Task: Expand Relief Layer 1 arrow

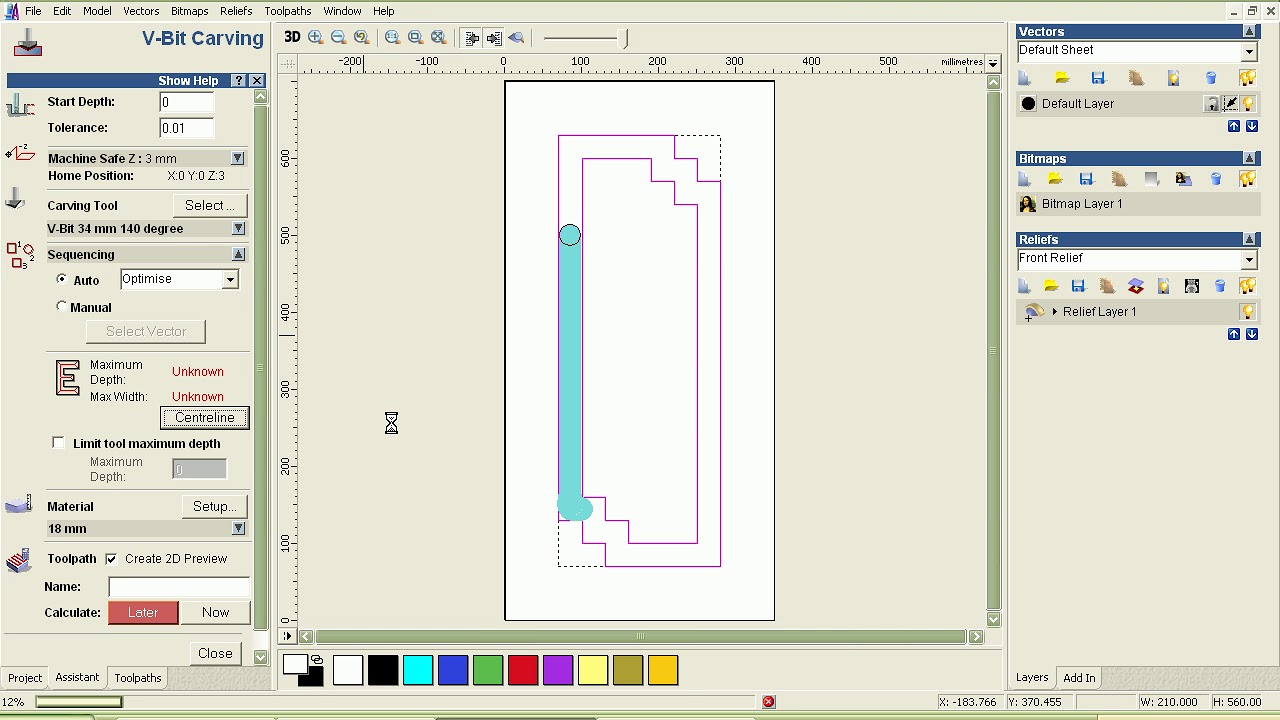Action: (x=1054, y=312)
